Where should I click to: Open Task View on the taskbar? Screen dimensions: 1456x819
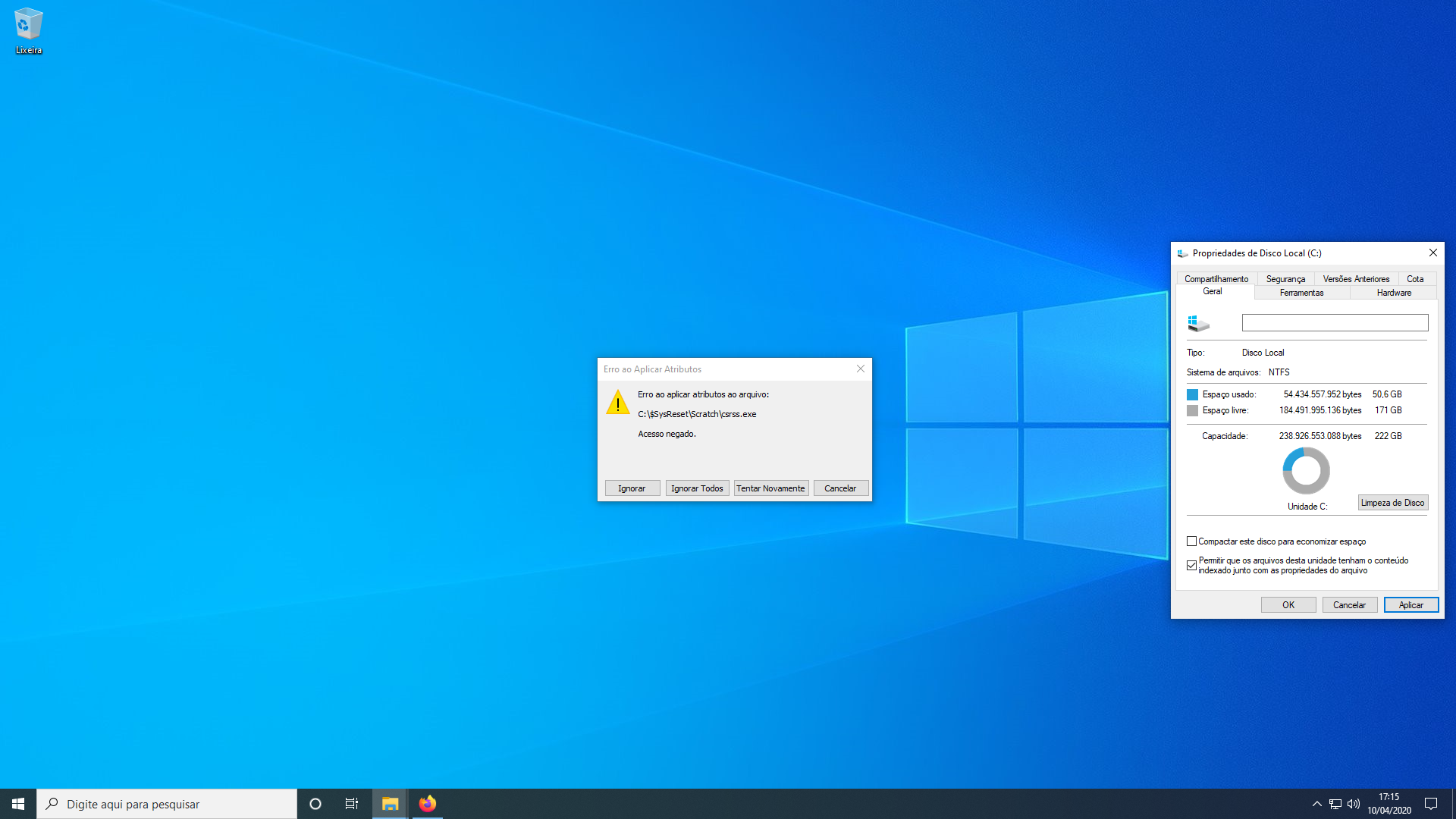[352, 804]
